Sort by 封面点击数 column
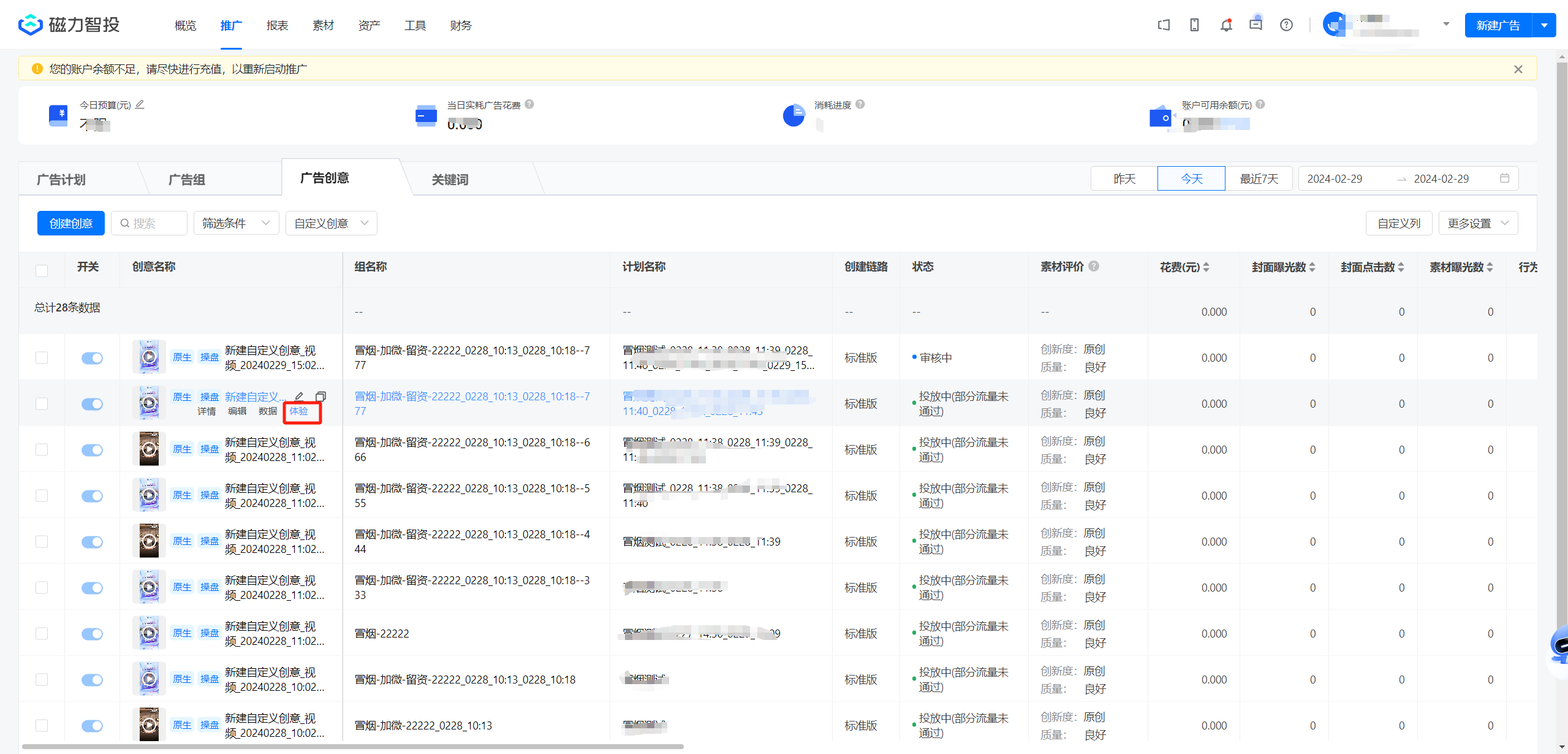Image resolution: width=1568 pixels, height=754 pixels. [1401, 267]
